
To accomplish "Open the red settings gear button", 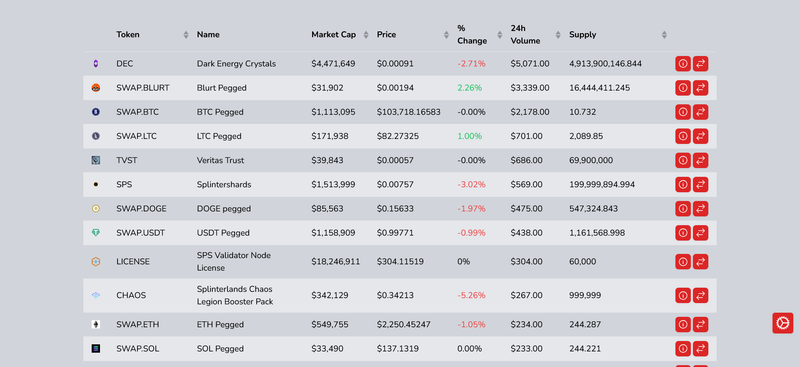I will (783, 323).
